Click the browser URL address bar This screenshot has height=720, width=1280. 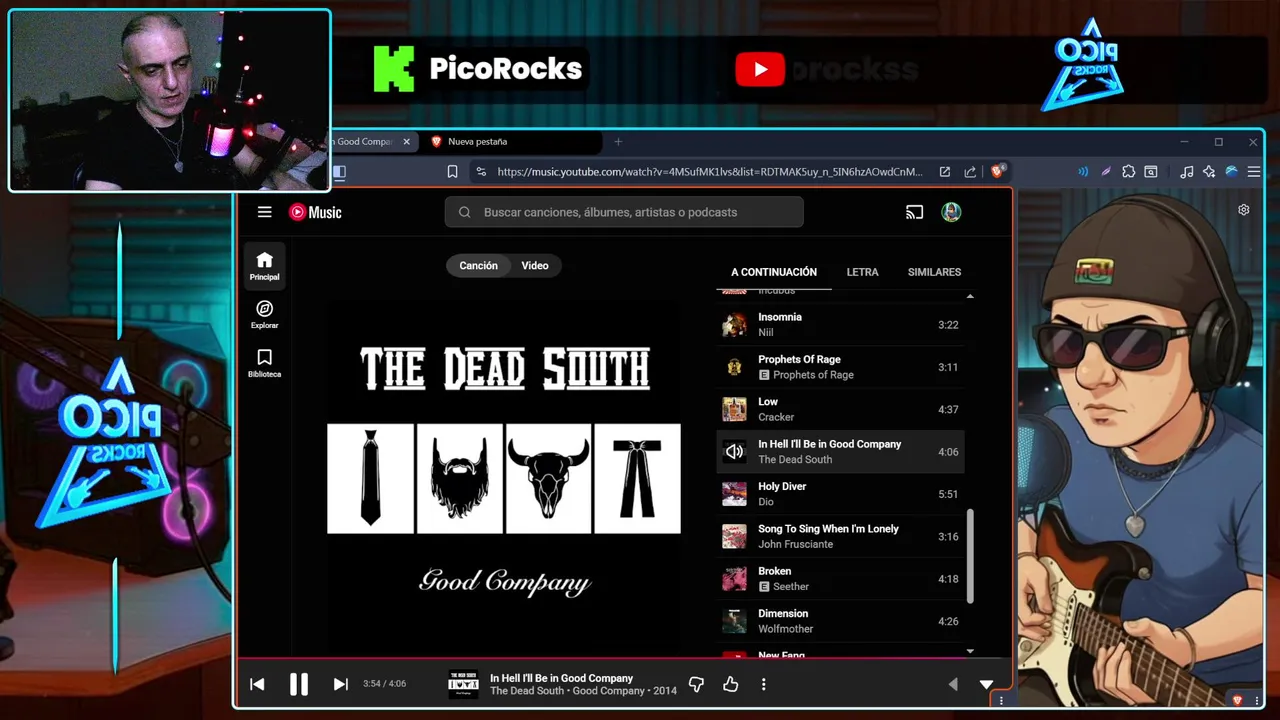tap(709, 172)
